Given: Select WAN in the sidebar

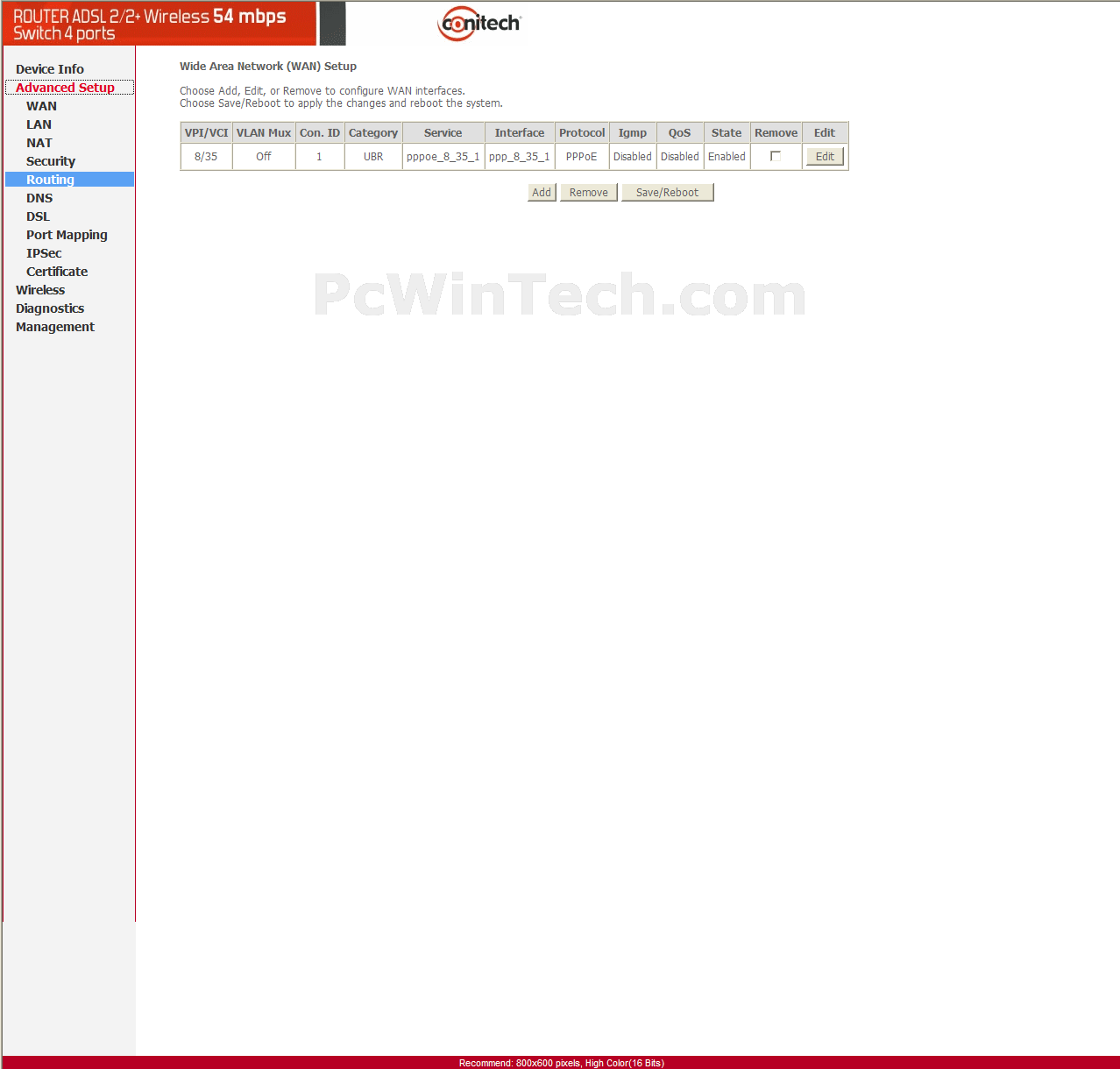Looking at the screenshot, I should (x=41, y=106).
